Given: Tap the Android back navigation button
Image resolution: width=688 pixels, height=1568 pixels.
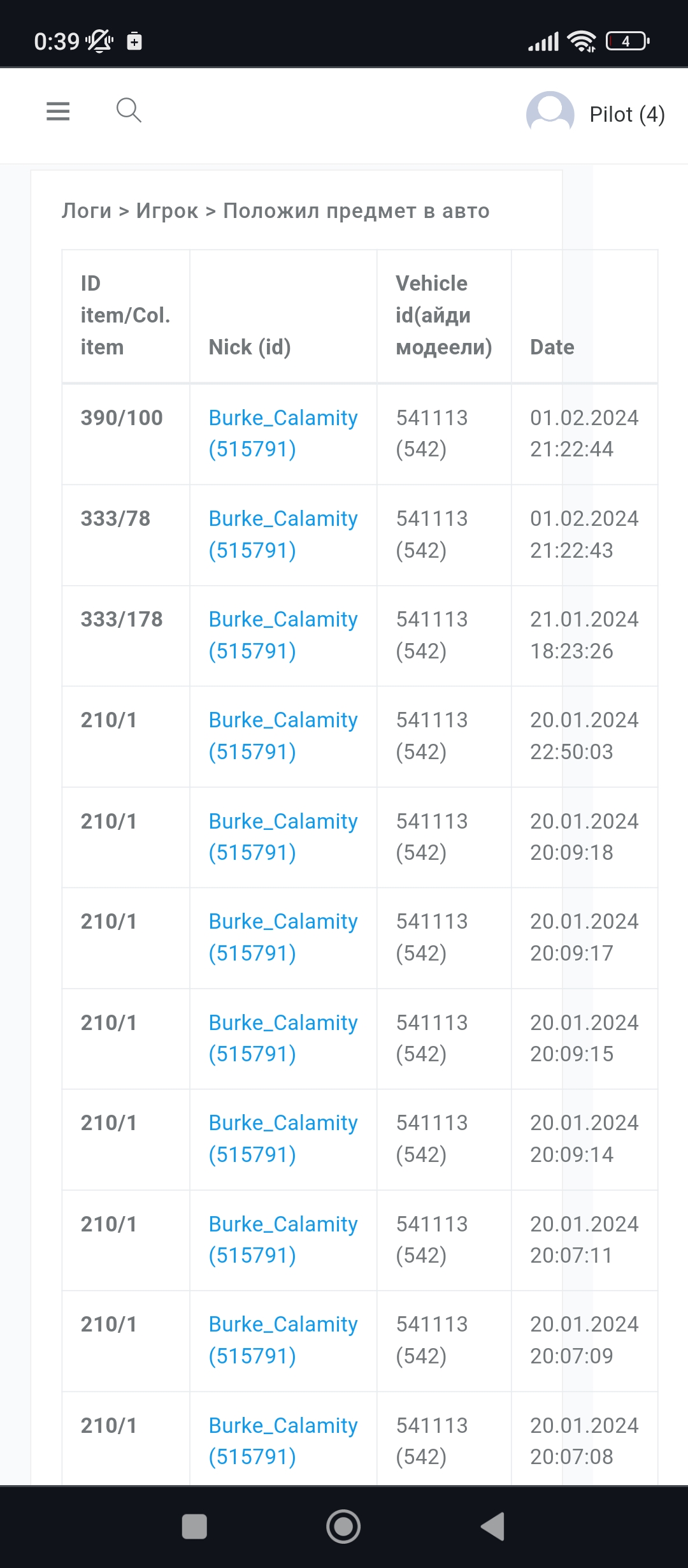Looking at the screenshot, I should pos(493,1526).
